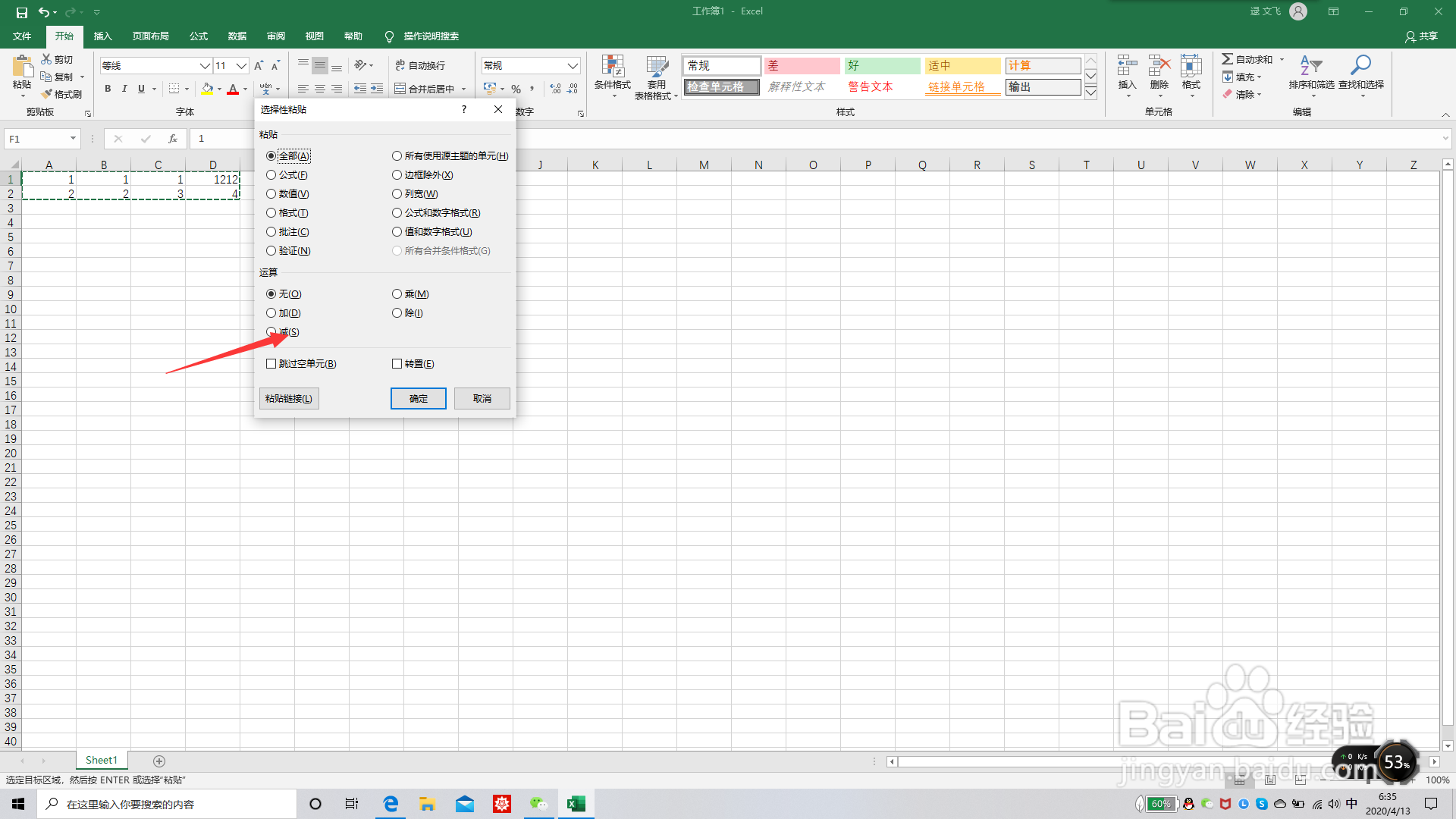This screenshot has width=1456, height=819.
Task: Click the Conditional Formatting icon
Action: pos(612,67)
